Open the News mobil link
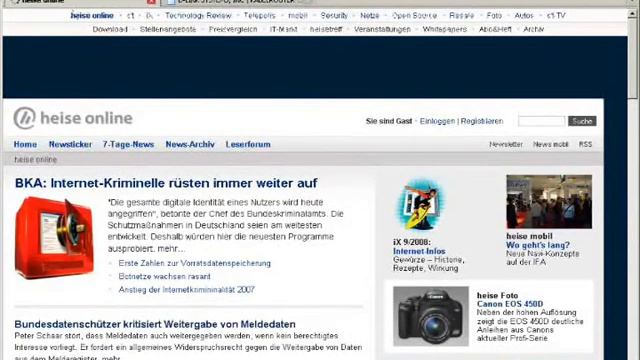Screen dimensions: 640x360 (551, 144)
